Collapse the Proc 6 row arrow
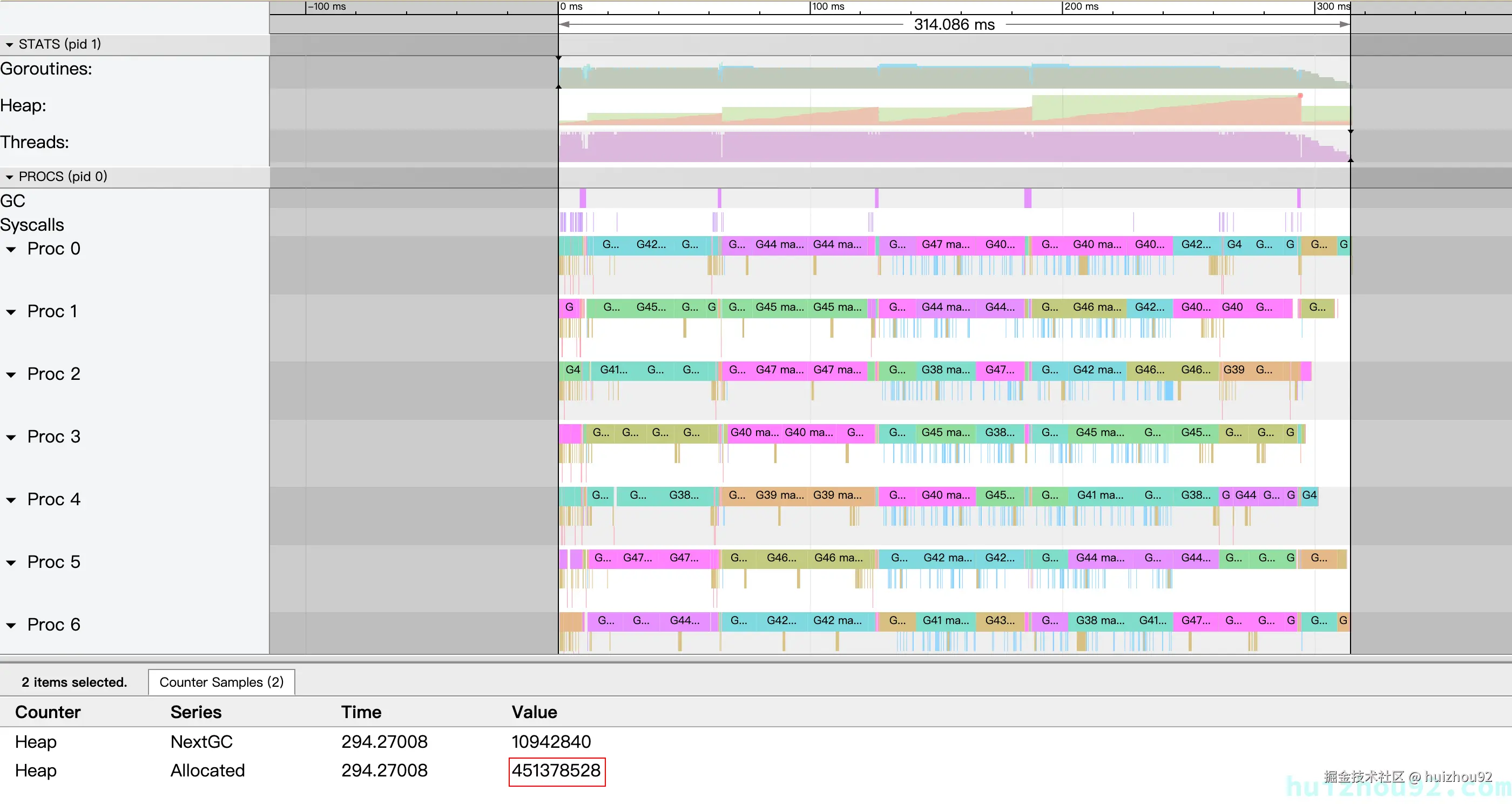 pyautogui.click(x=11, y=626)
